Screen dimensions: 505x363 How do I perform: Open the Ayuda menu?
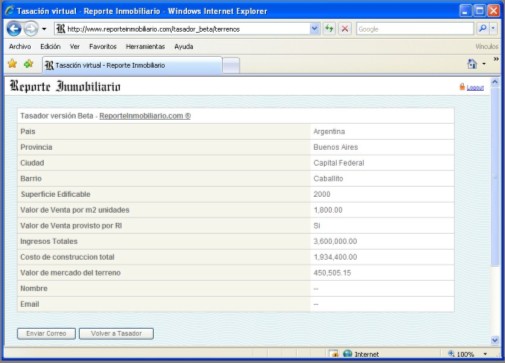tap(184, 47)
